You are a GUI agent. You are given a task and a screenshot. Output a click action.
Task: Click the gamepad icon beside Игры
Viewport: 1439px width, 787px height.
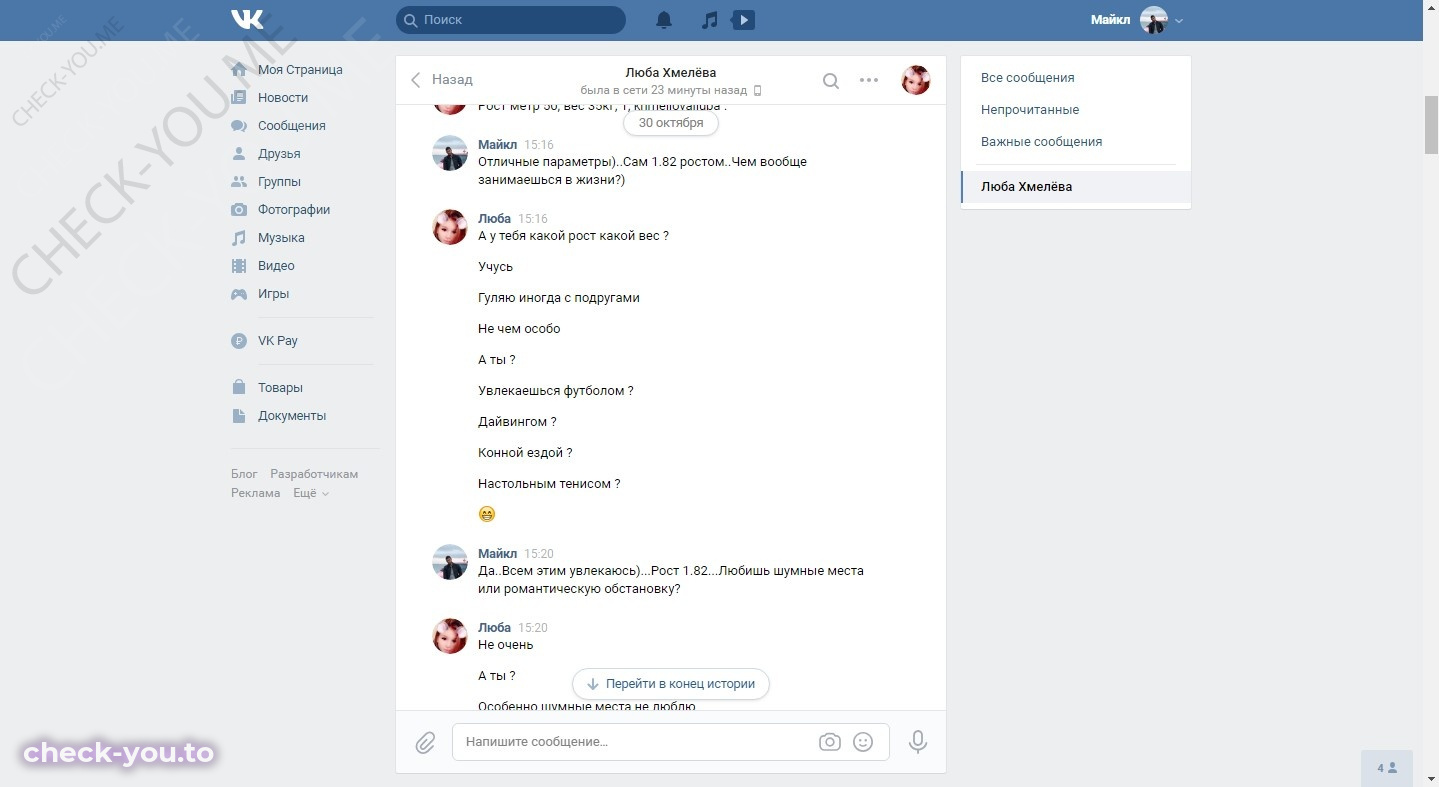(x=239, y=294)
